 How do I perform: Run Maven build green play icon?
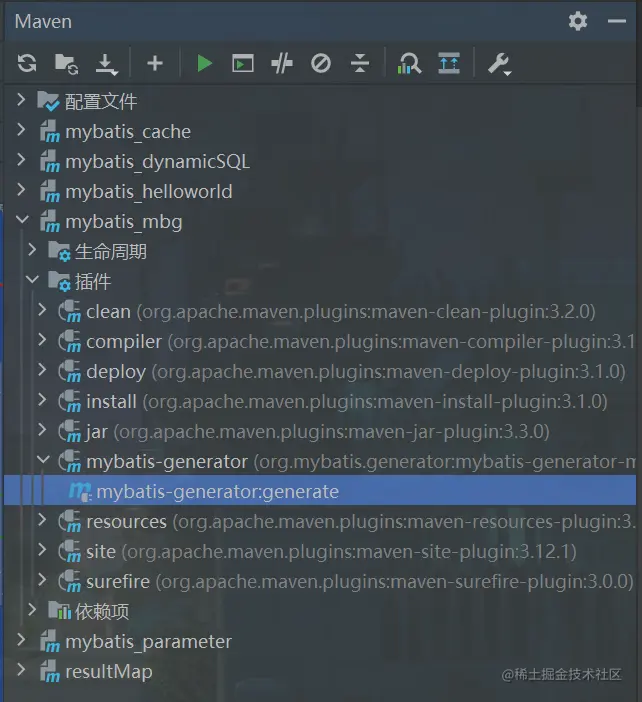tap(204, 63)
